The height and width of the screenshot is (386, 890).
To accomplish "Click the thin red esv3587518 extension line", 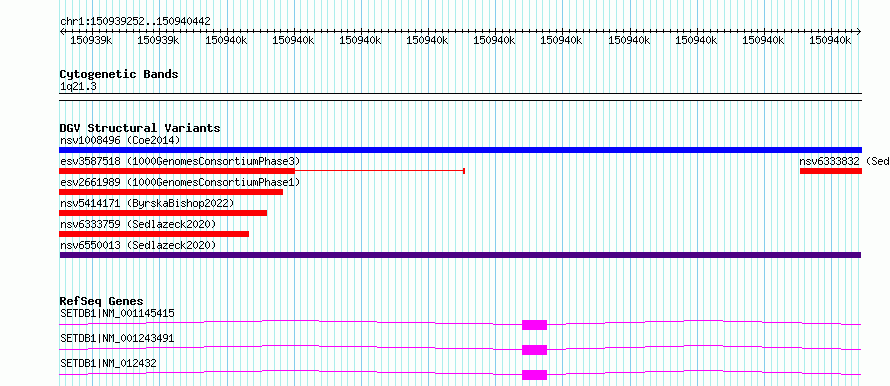I will (x=380, y=171).
